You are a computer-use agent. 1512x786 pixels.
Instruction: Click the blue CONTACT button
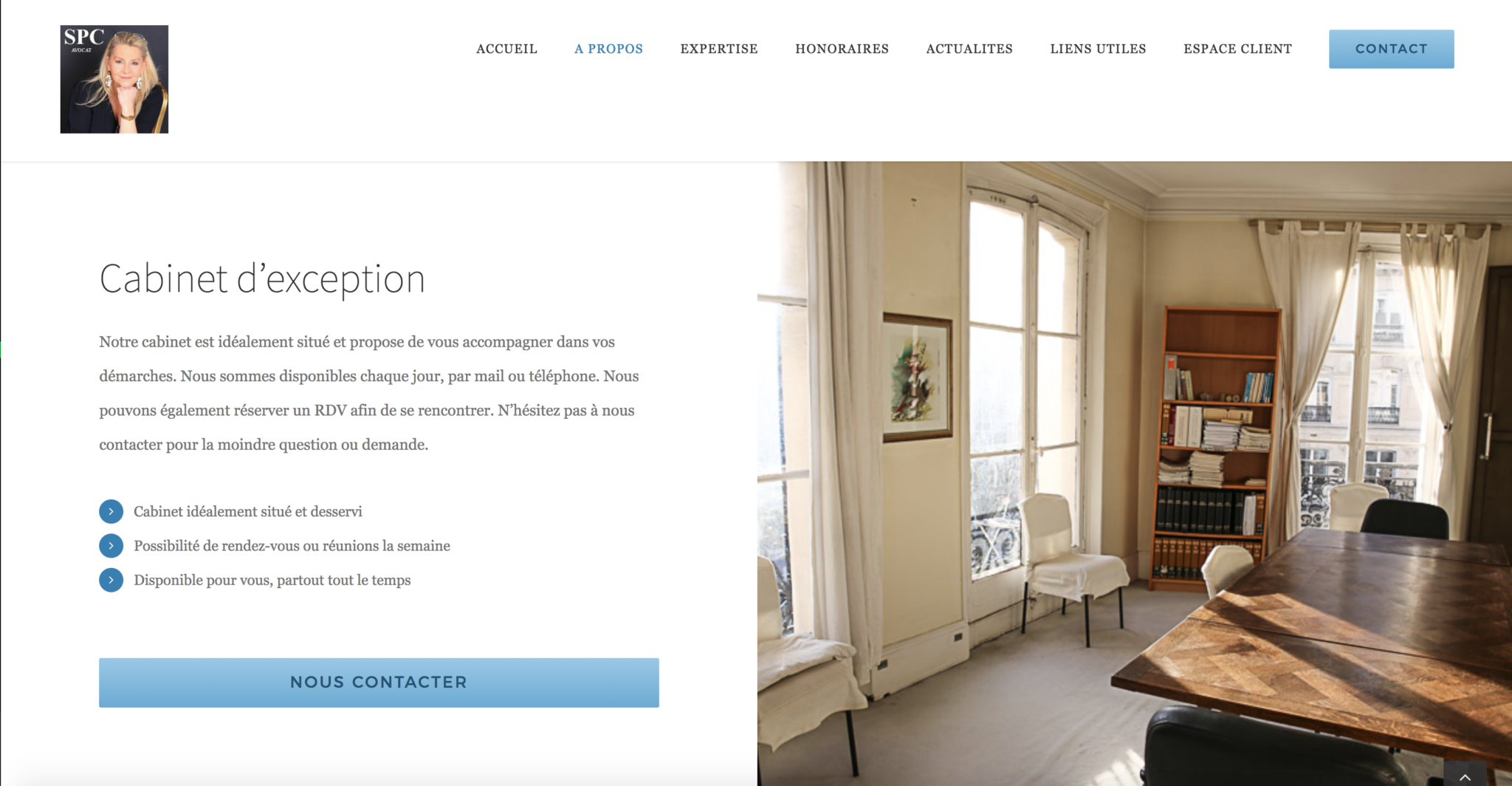[1391, 49]
